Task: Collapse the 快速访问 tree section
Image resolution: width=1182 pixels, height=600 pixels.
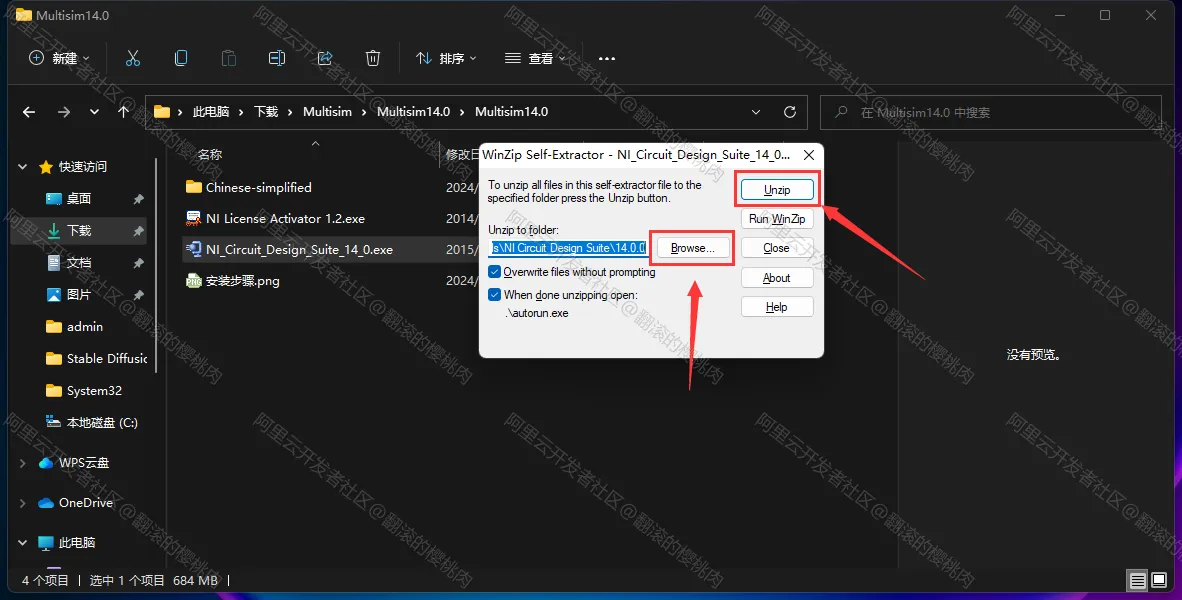Action: pyautogui.click(x=23, y=167)
